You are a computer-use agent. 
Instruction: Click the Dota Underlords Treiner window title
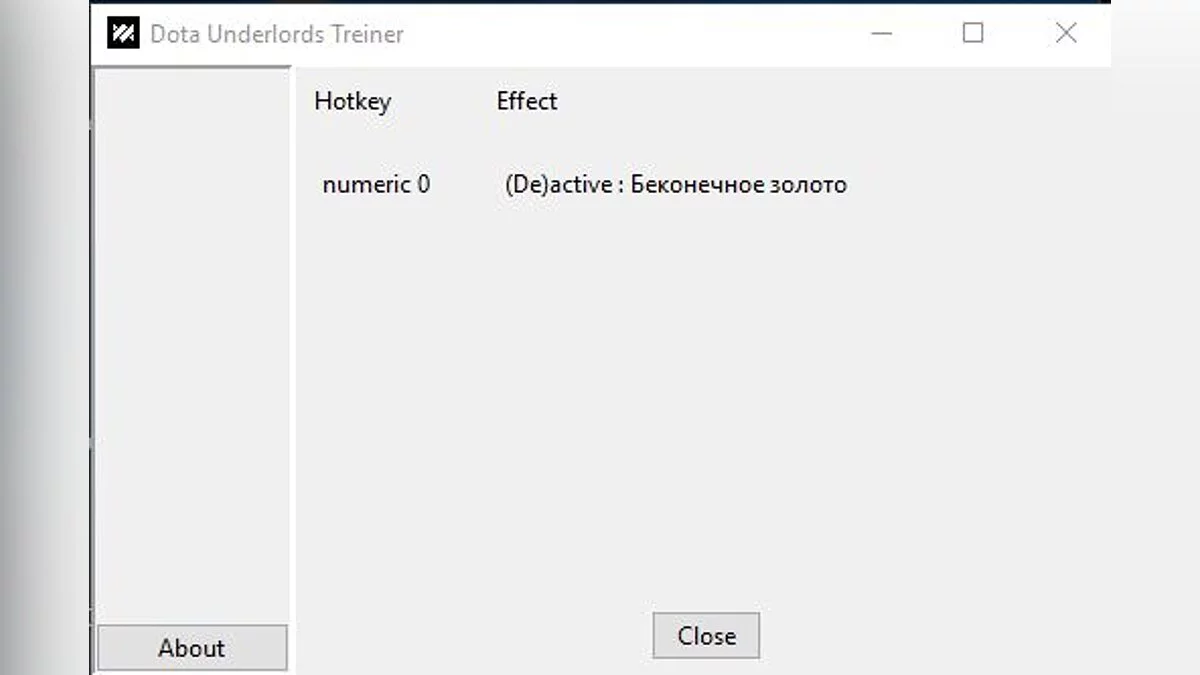(277, 34)
